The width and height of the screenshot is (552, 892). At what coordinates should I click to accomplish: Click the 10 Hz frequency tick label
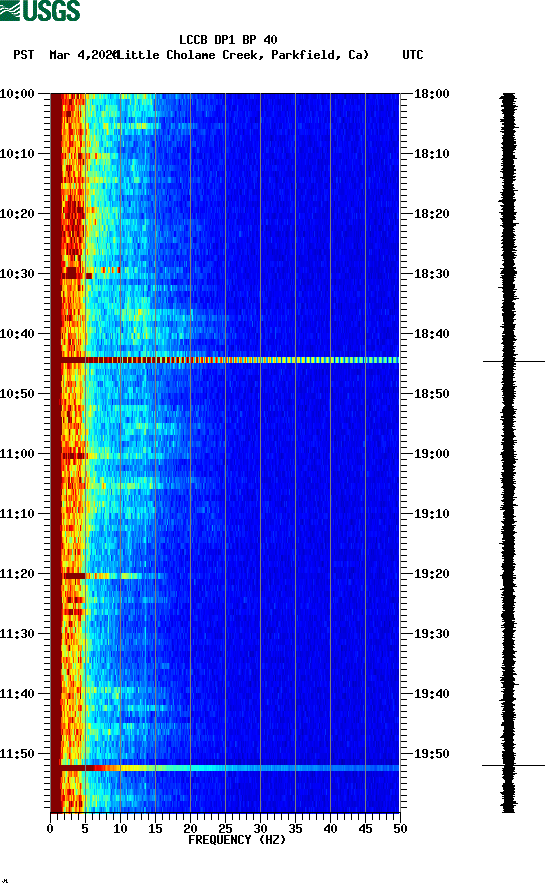coord(120,829)
